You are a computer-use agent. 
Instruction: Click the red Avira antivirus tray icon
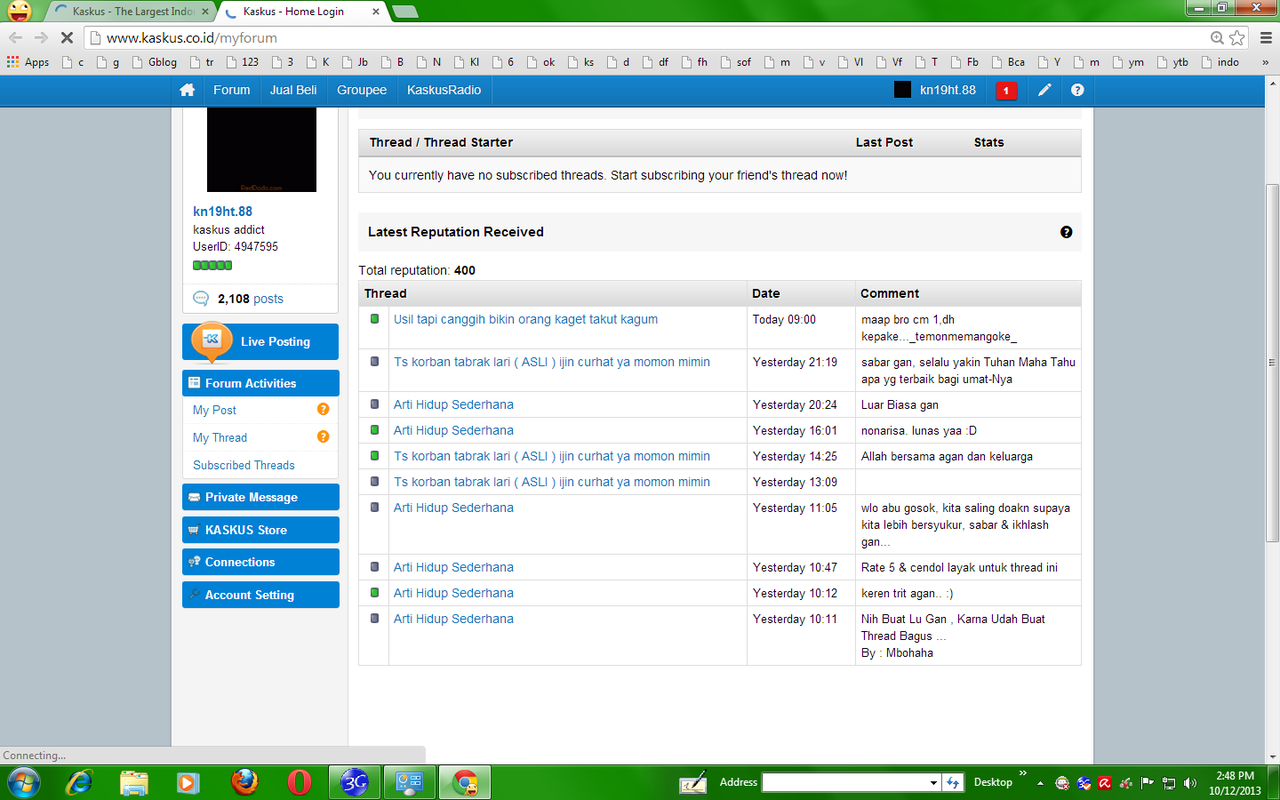tap(1105, 783)
